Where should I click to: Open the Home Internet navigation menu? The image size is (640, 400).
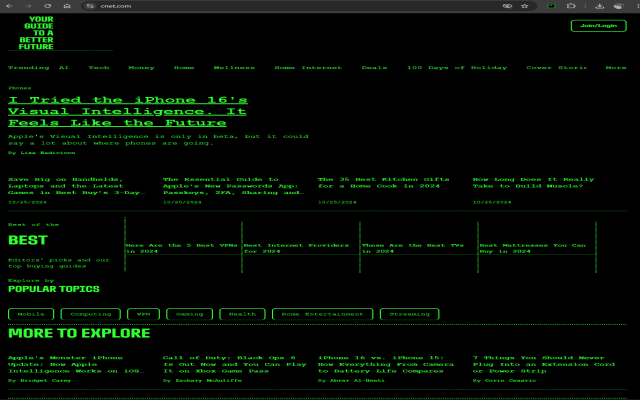308,67
